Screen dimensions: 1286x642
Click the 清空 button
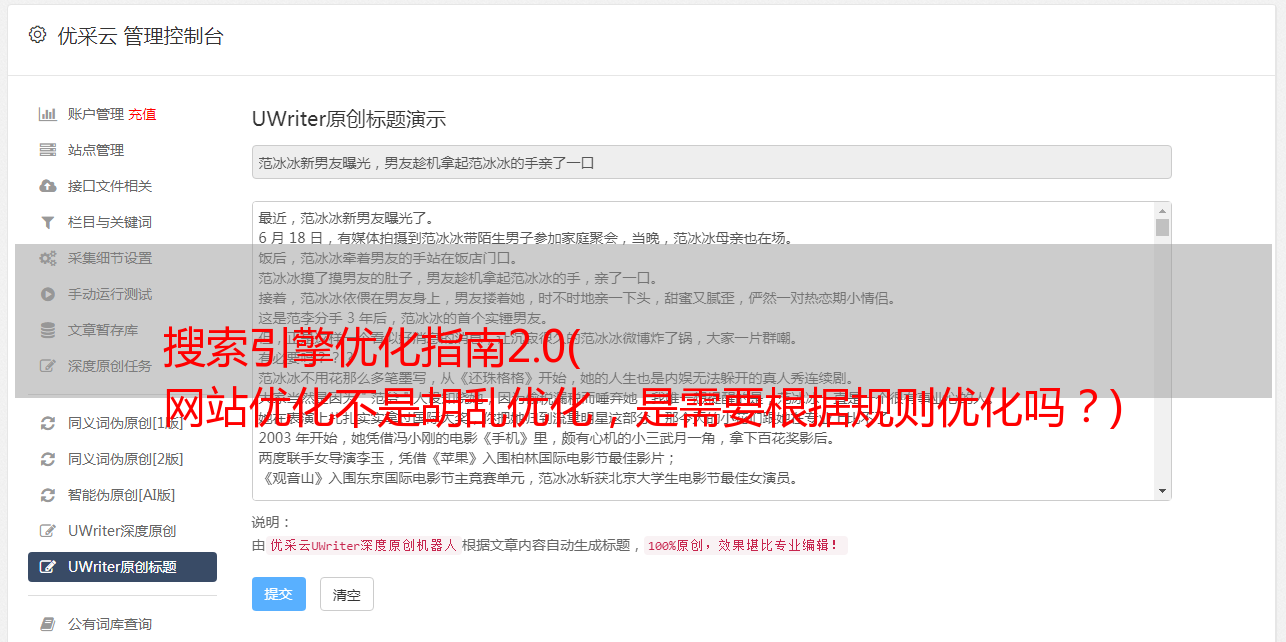(x=347, y=594)
